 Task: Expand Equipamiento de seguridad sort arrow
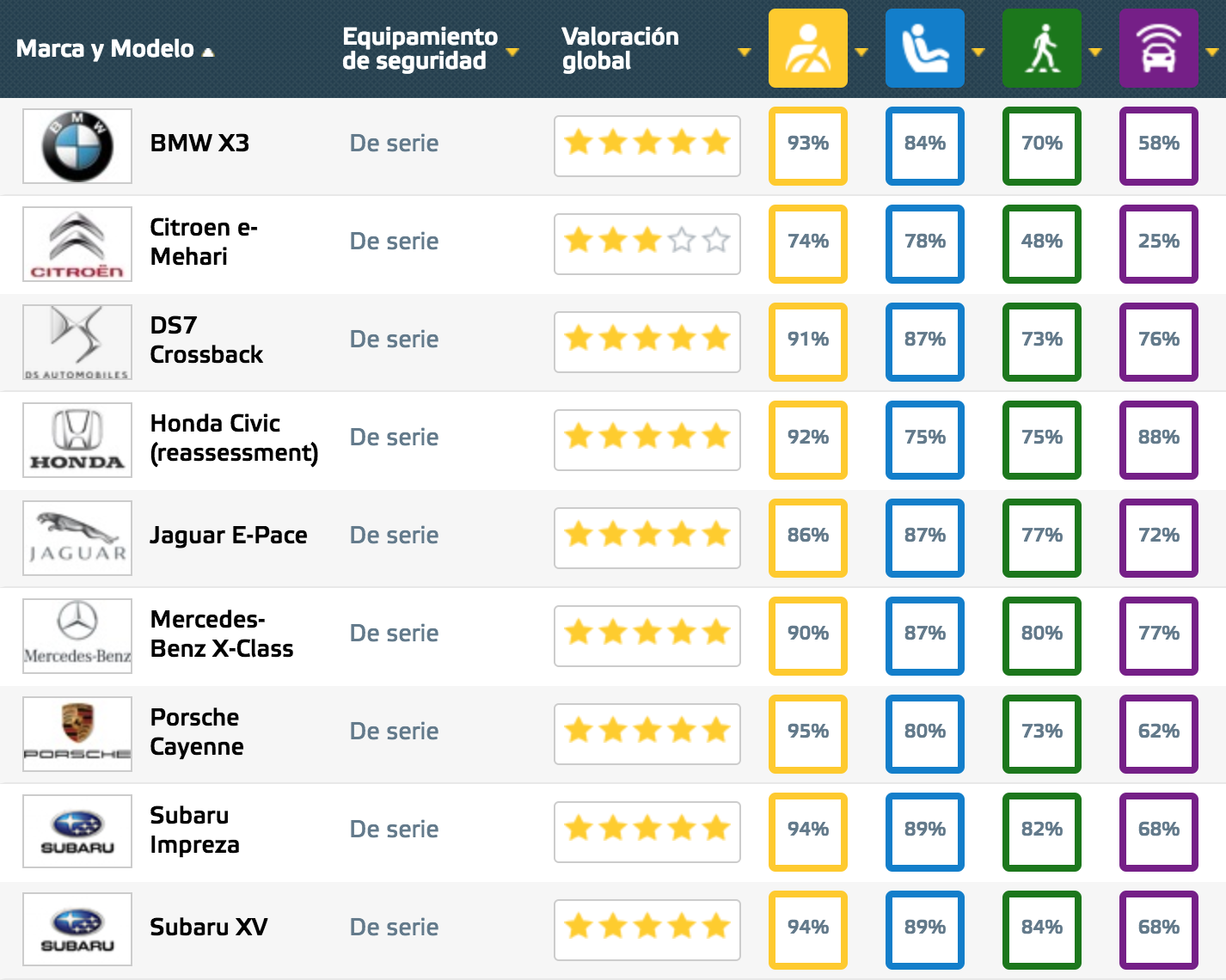[x=512, y=52]
